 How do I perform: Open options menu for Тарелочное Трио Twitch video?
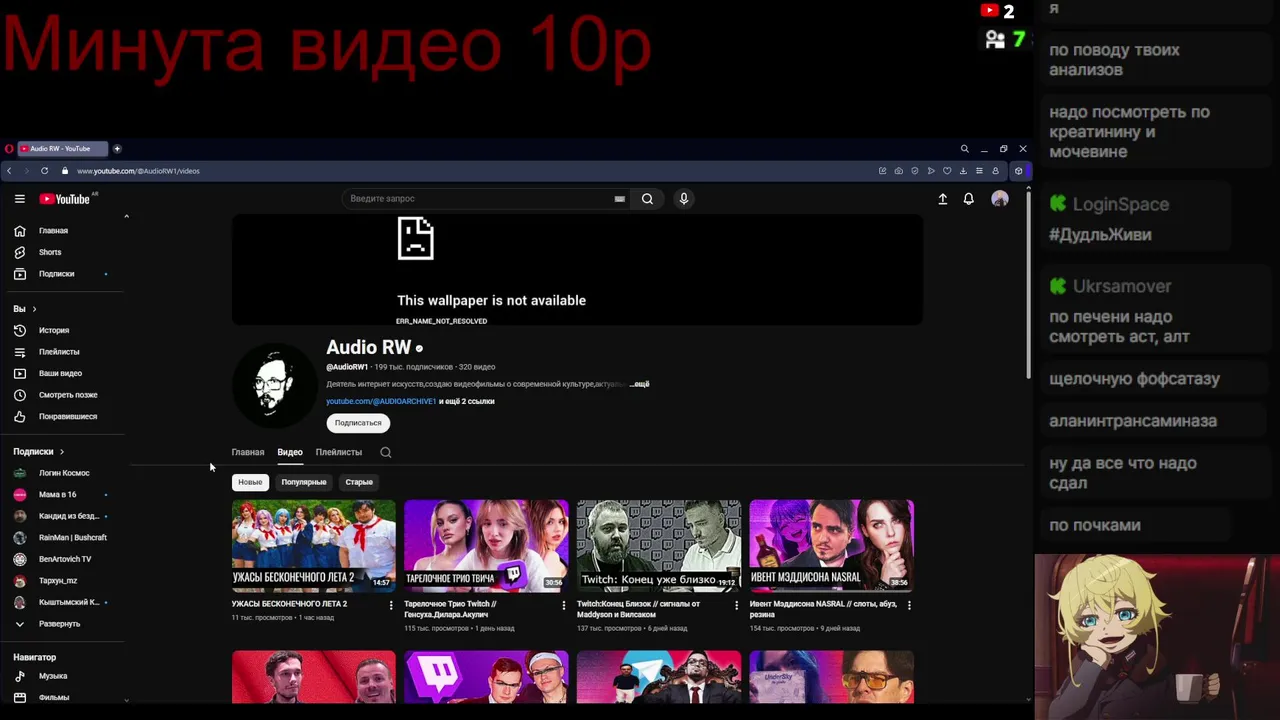pyautogui.click(x=563, y=605)
